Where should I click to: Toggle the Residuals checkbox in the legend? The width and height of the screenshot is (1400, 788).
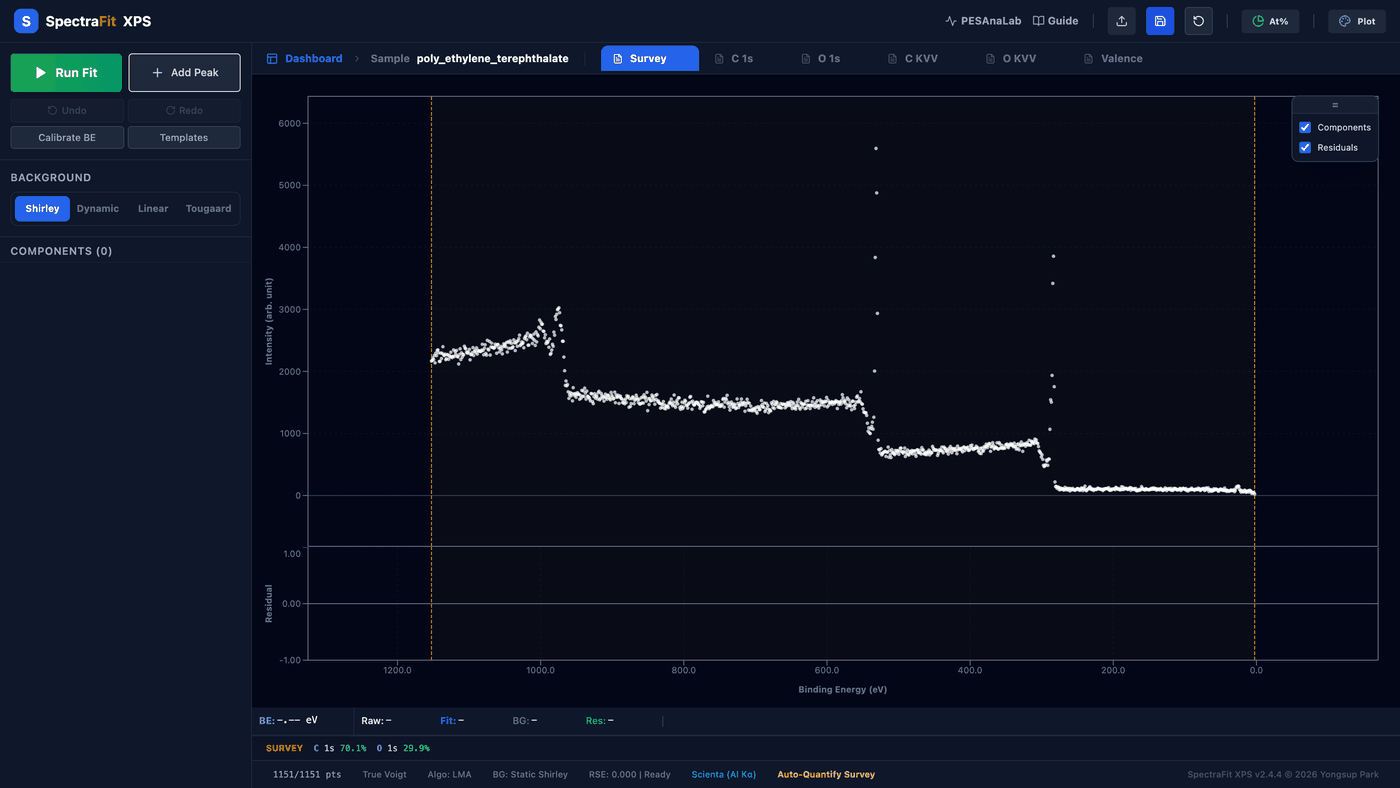(1305, 148)
